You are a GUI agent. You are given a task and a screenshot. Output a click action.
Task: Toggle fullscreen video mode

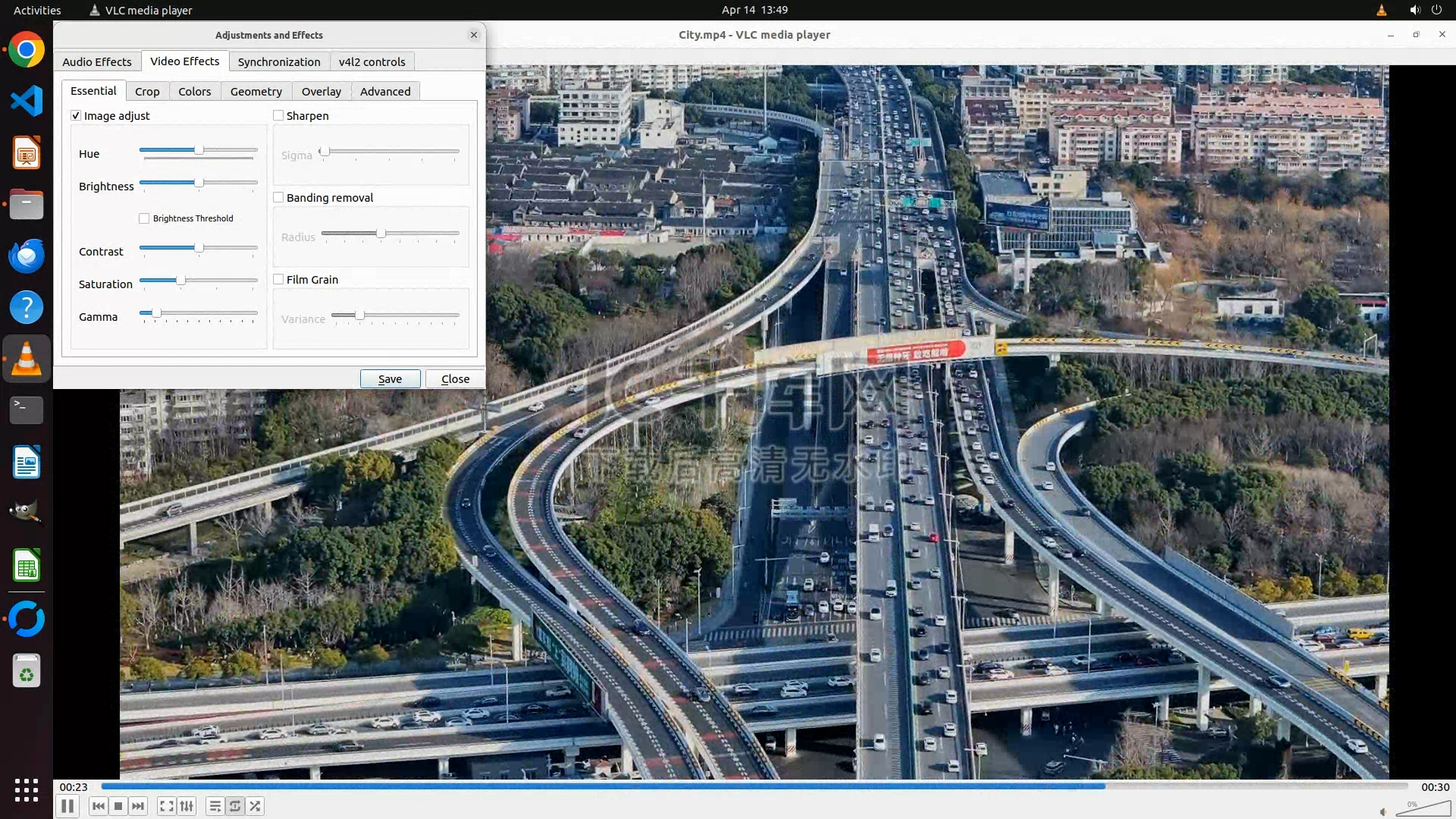[x=166, y=806]
